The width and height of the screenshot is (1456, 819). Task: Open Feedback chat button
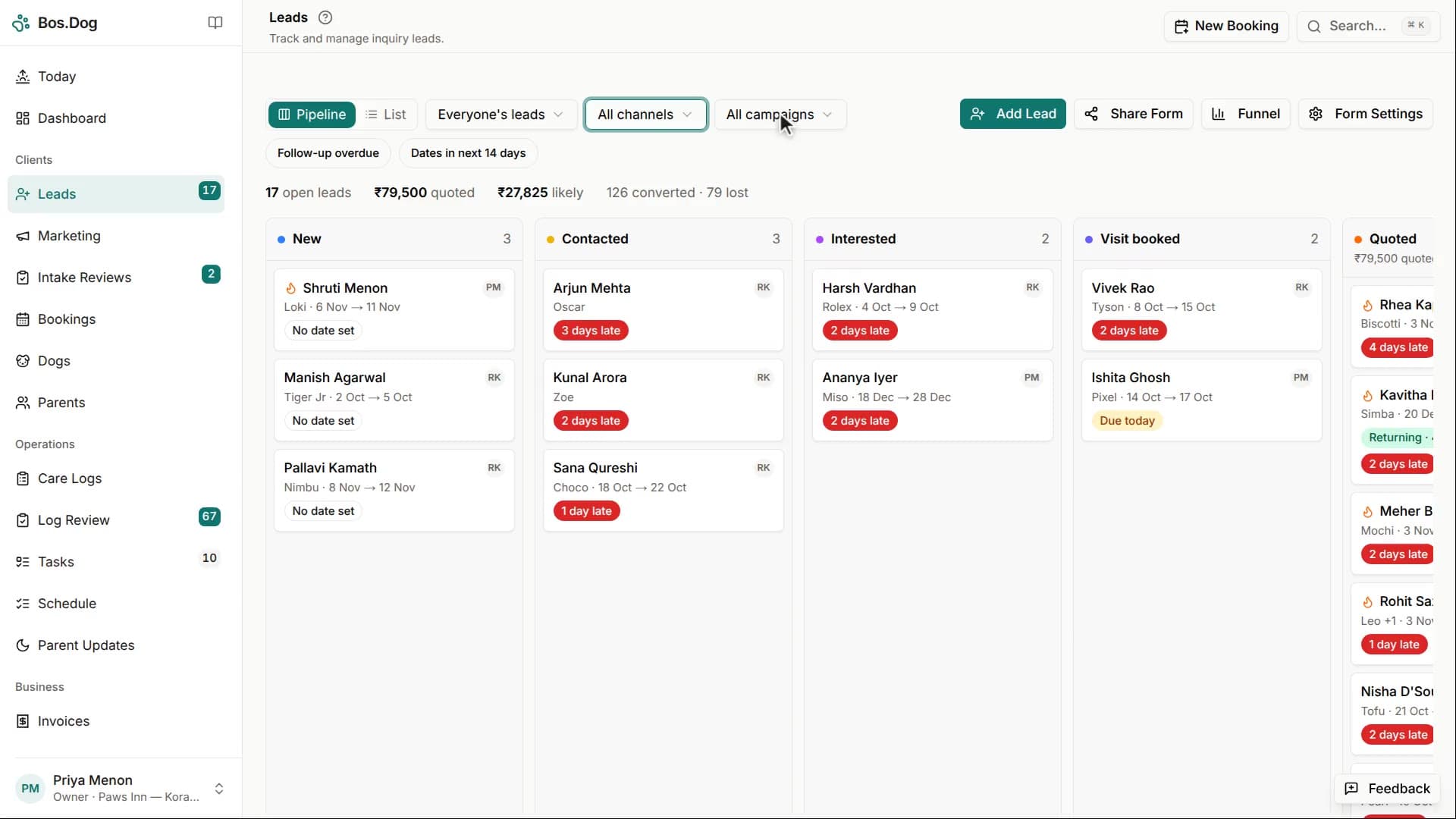click(x=1387, y=789)
